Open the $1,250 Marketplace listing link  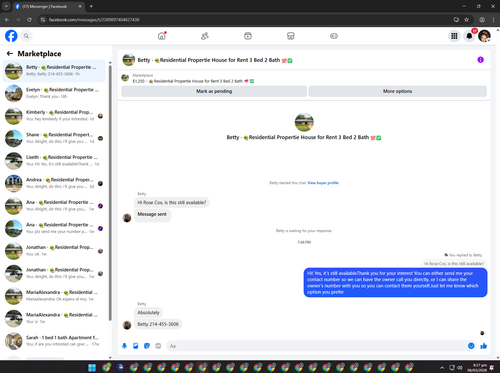click(193, 81)
